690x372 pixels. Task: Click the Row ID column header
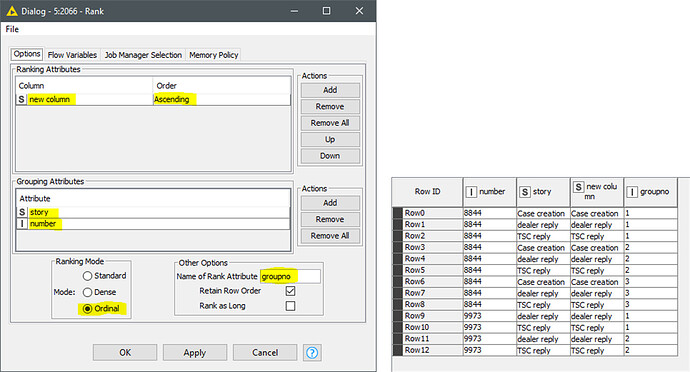[x=427, y=192]
